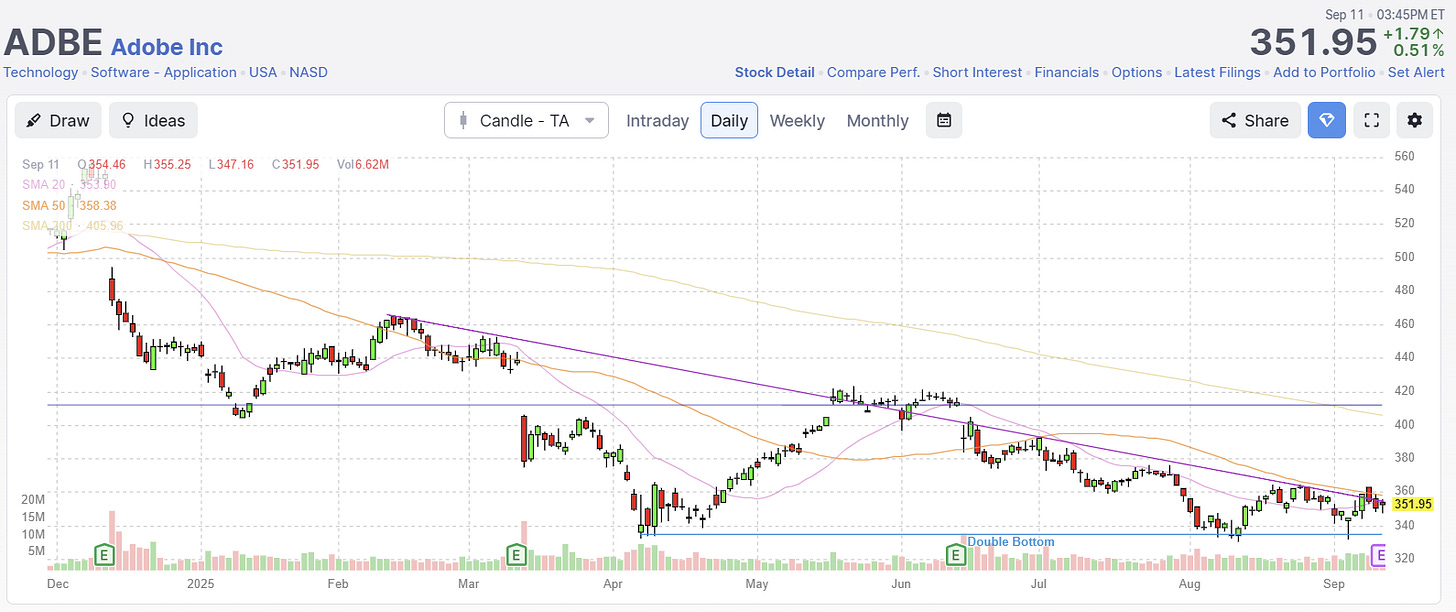This screenshot has width=1456, height=612.
Task: Open the Draw tool
Action: (x=57, y=121)
